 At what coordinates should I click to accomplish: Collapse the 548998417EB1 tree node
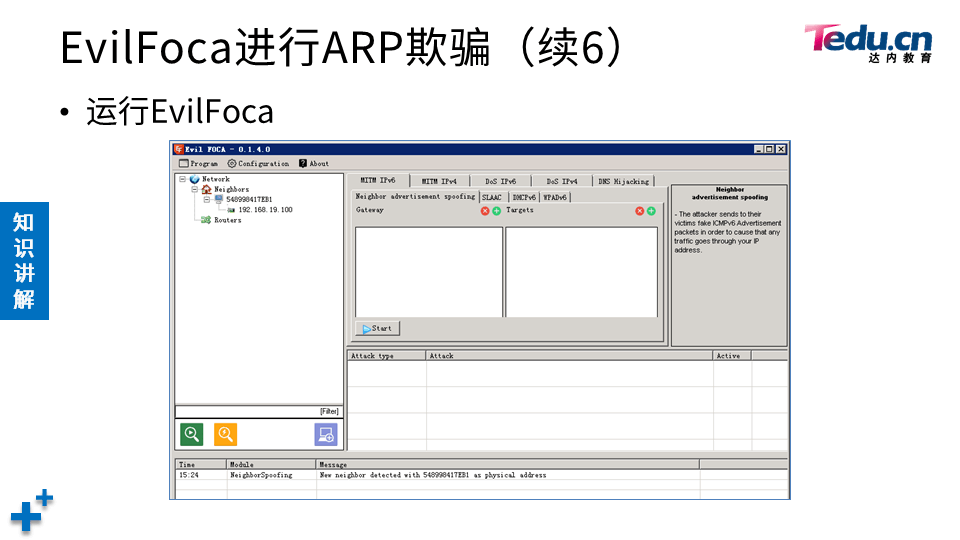(207, 199)
